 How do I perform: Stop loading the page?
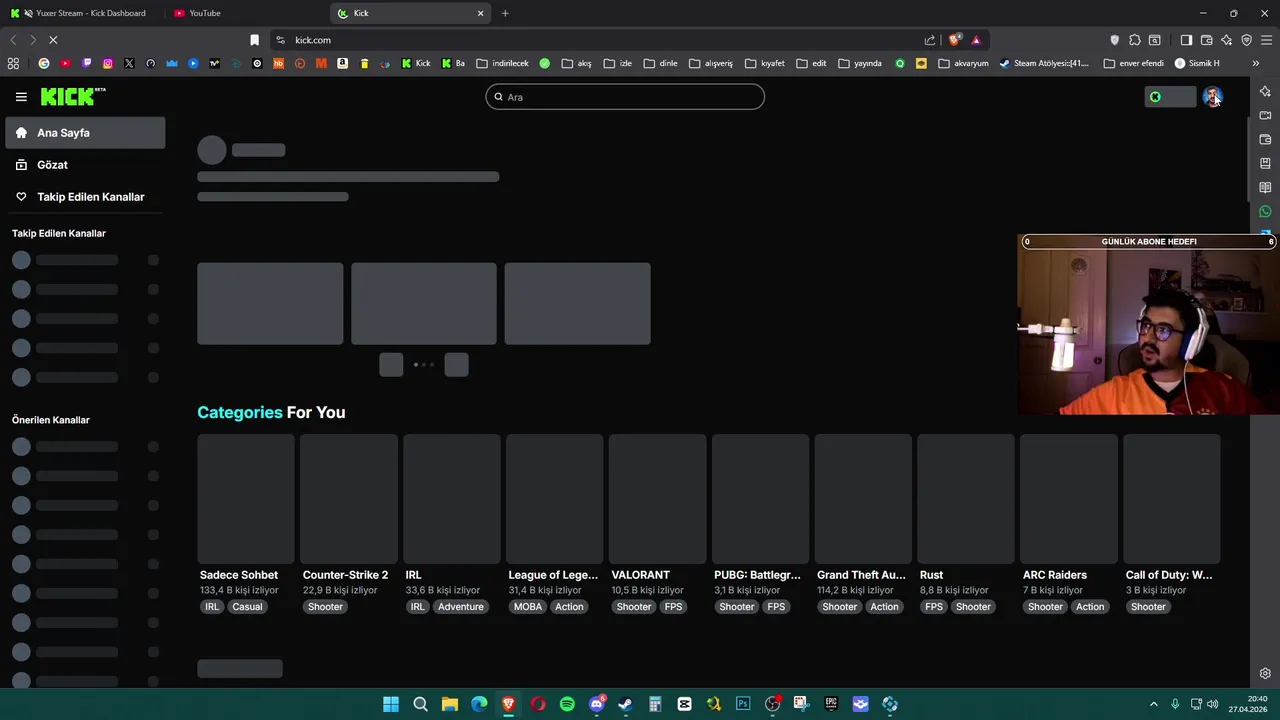point(53,40)
